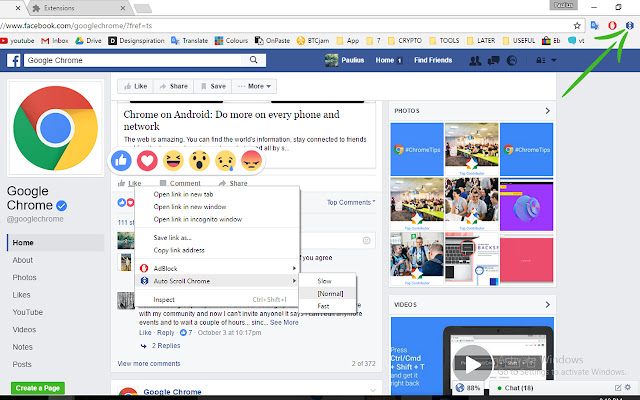Choose the Wow surprised reaction
The height and width of the screenshot is (400, 640).
pos(199,160)
